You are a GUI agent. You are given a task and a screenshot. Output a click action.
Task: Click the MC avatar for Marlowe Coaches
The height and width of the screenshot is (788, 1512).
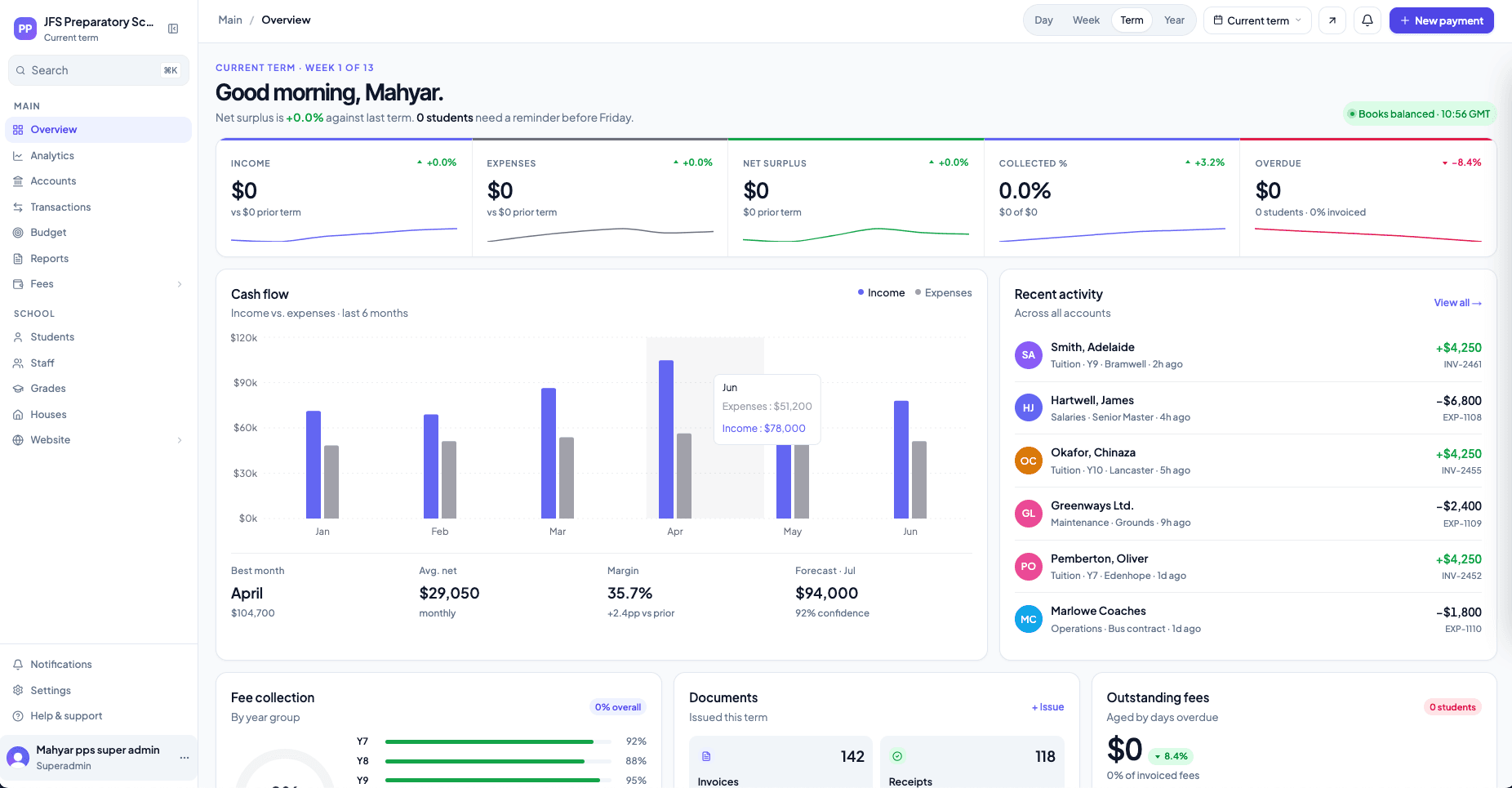click(x=1029, y=620)
